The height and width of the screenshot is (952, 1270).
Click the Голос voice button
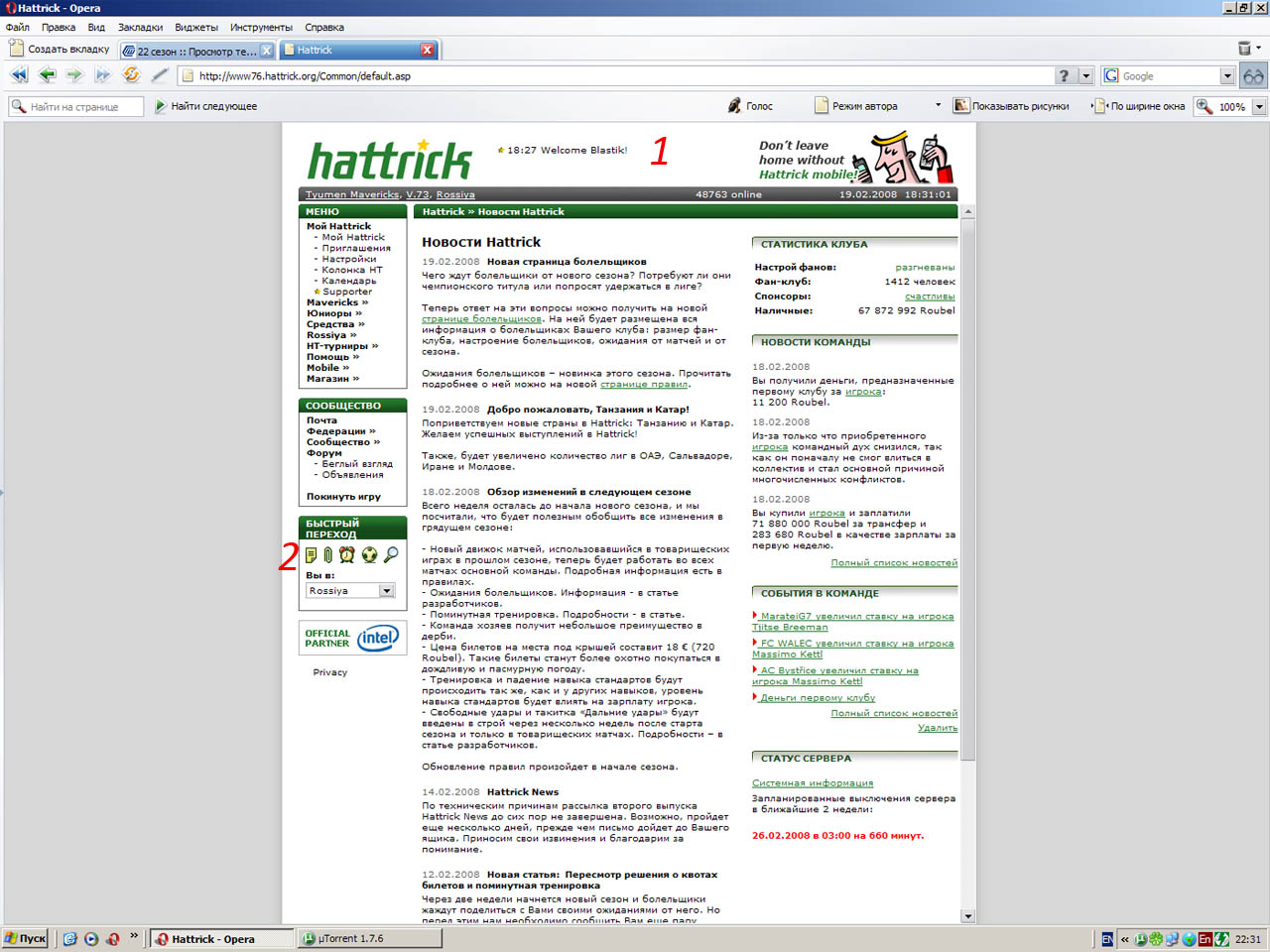pyautogui.click(x=750, y=106)
